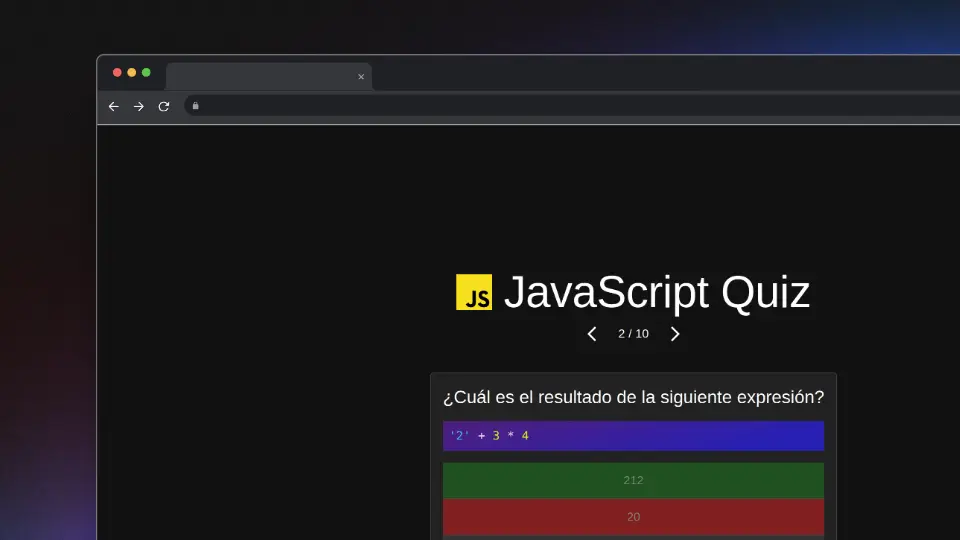The image size is (960, 540).
Task: Select the empty browser tab
Action: tap(269, 77)
